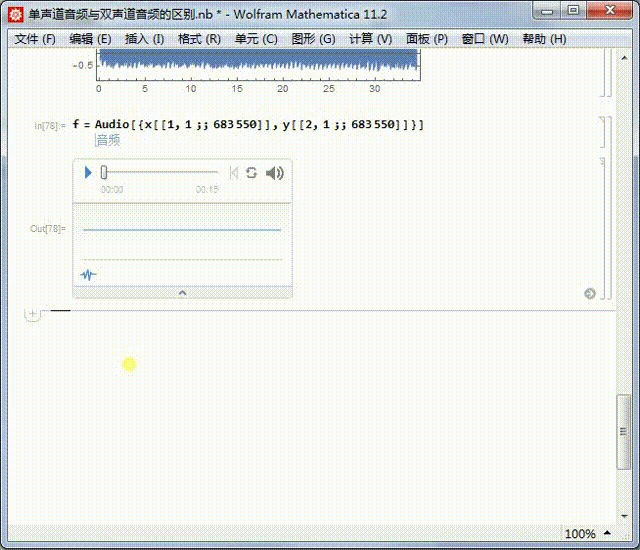Open the Cell (单元) menu

[x=256, y=39]
